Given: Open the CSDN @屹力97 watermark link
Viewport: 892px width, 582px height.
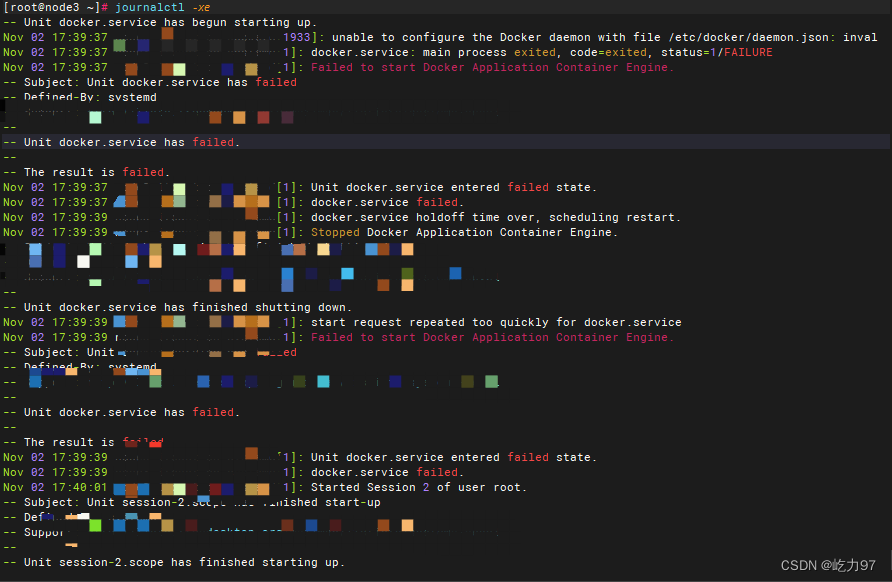Looking at the screenshot, I should (830, 566).
